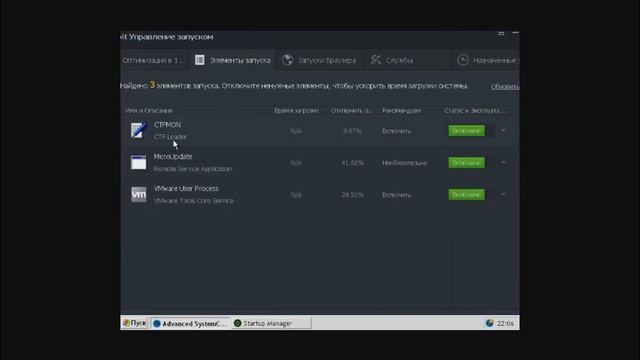Open the Пуск start menu
The width and height of the screenshot is (640, 360).
pyautogui.click(x=135, y=323)
